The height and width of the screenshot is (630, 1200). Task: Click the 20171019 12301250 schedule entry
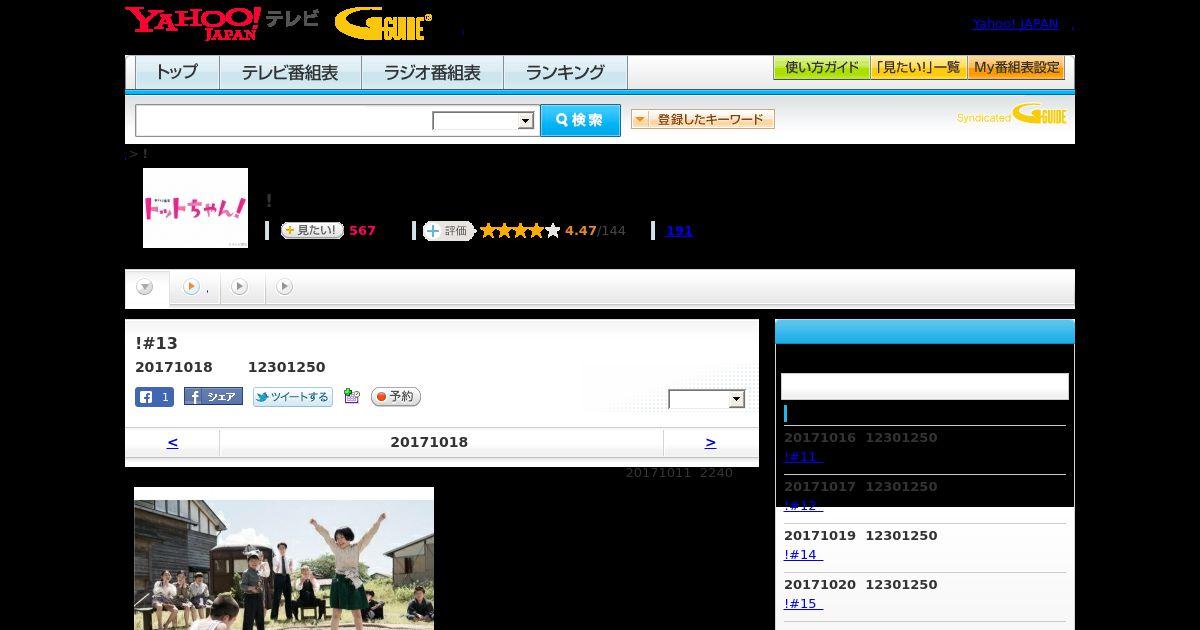pos(861,536)
